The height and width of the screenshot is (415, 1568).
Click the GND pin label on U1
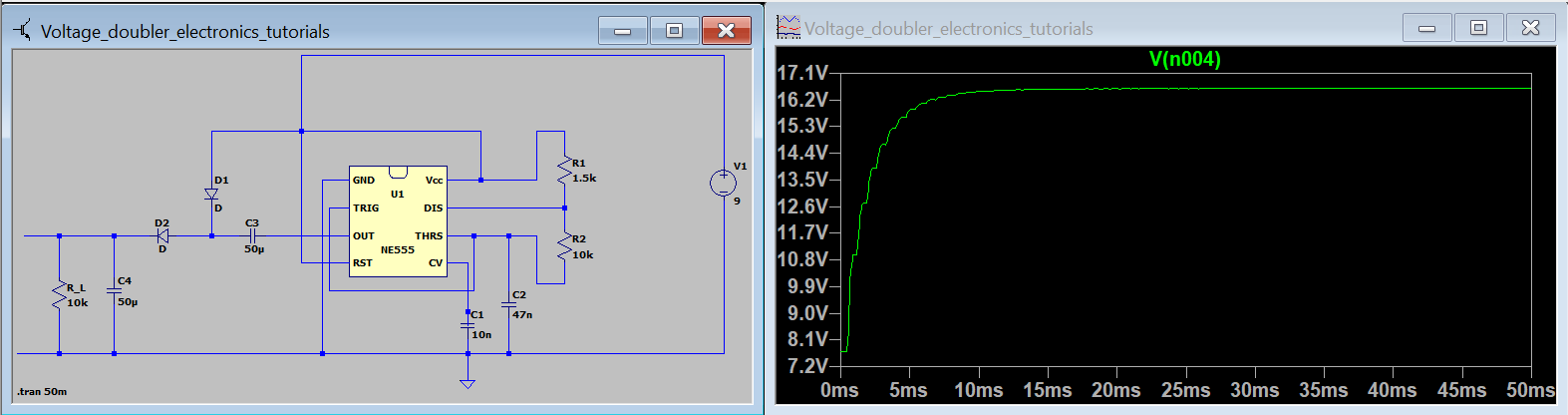[364, 181]
